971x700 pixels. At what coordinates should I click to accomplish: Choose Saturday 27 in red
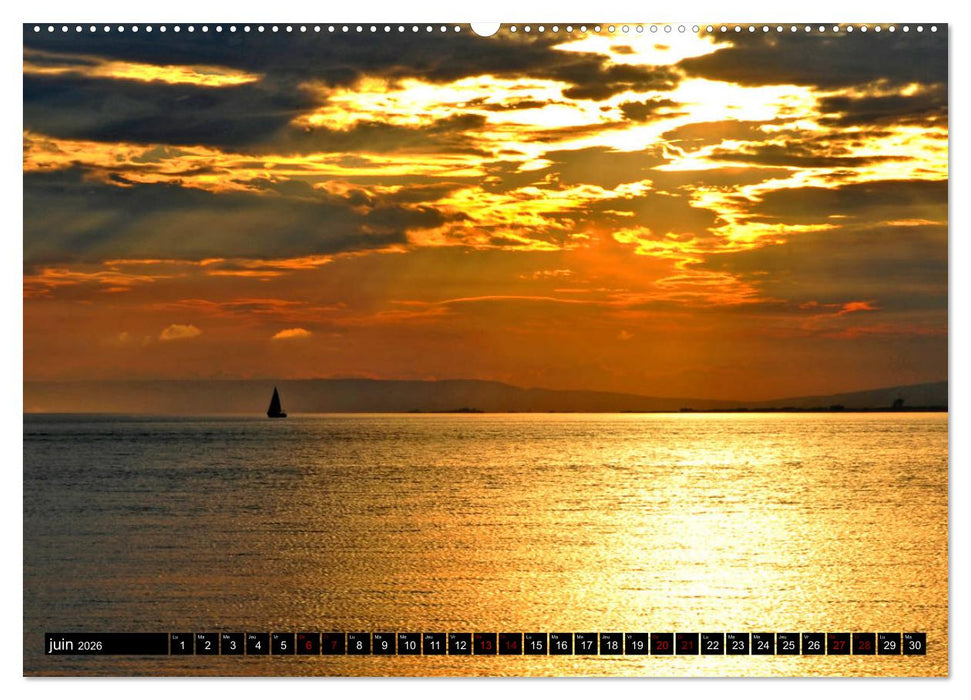(838, 645)
